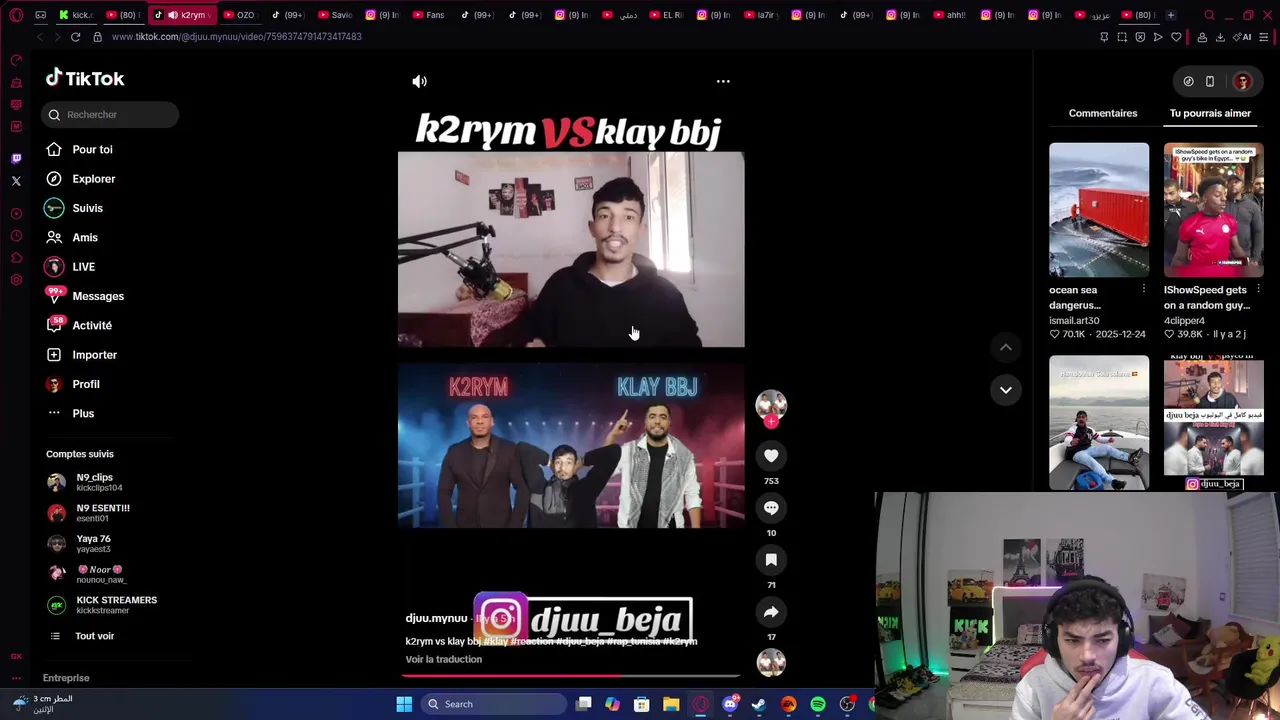
Task: Switch to the kick.c browser tab
Action: click(77, 15)
